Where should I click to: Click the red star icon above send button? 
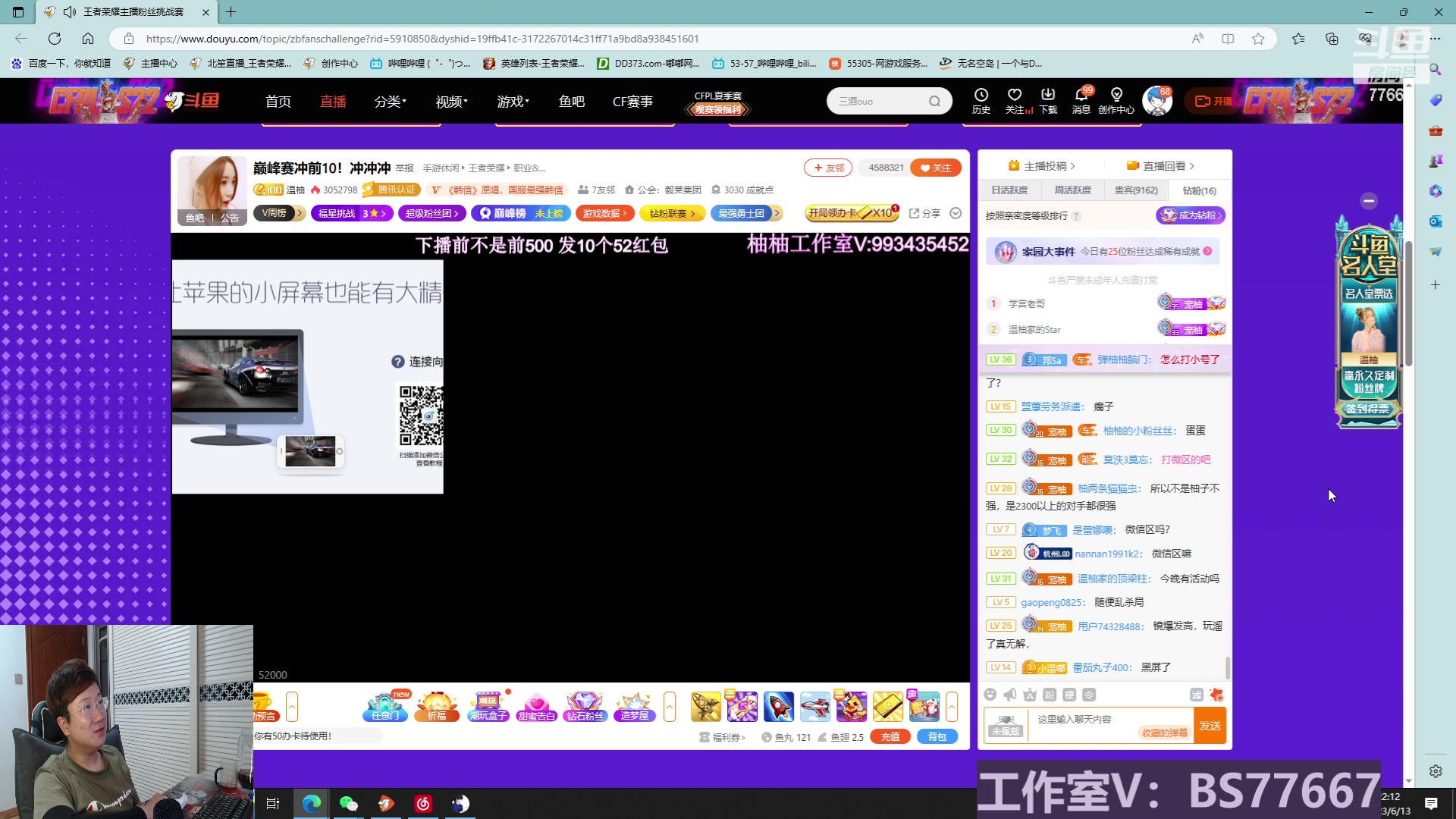1216,695
